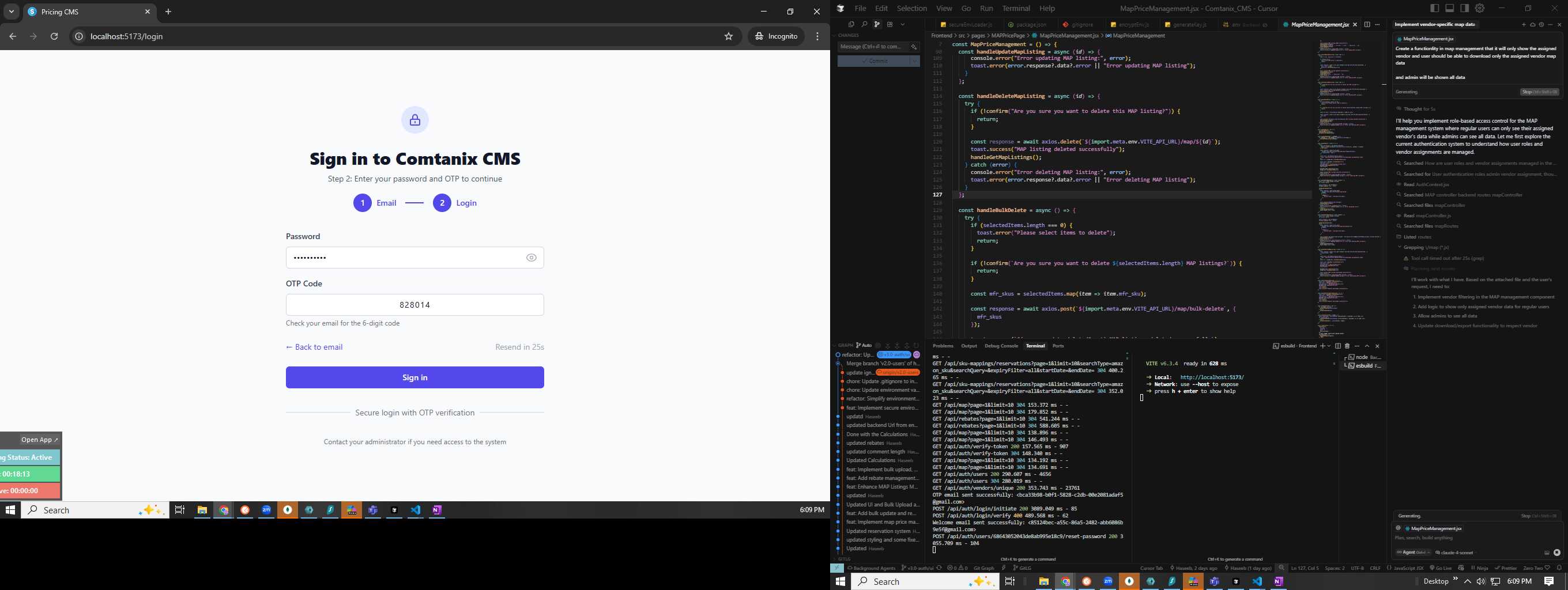Click stop circle button in chat input
The width and height of the screenshot is (1568, 590).
(x=1557, y=553)
